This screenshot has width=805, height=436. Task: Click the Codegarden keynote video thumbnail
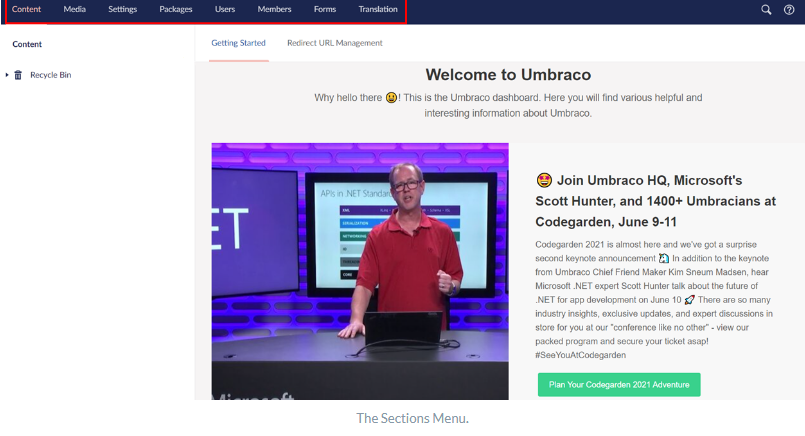pyautogui.click(x=360, y=271)
